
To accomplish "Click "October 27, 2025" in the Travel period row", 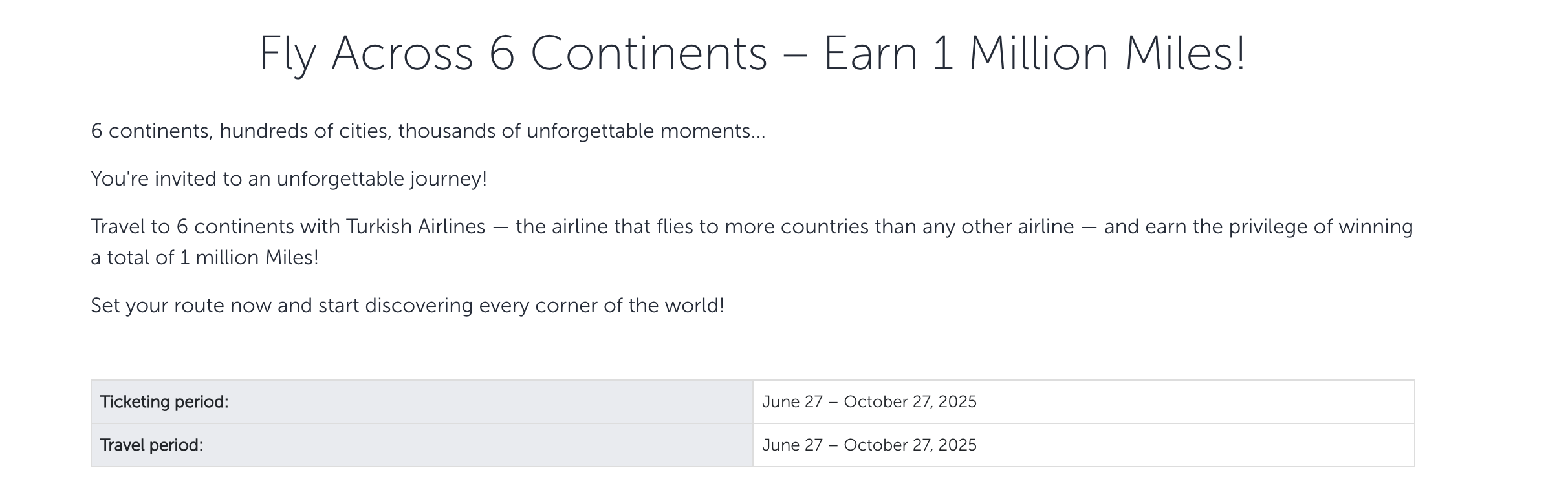I will tap(910, 445).
